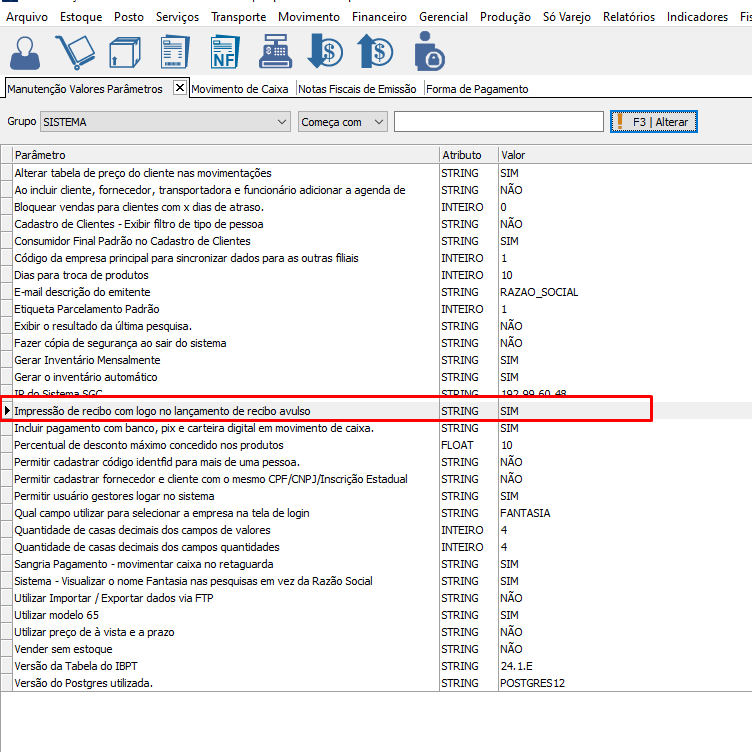Click the product box icon
Viewport: 752px width, 752px height.
(125, 52)
